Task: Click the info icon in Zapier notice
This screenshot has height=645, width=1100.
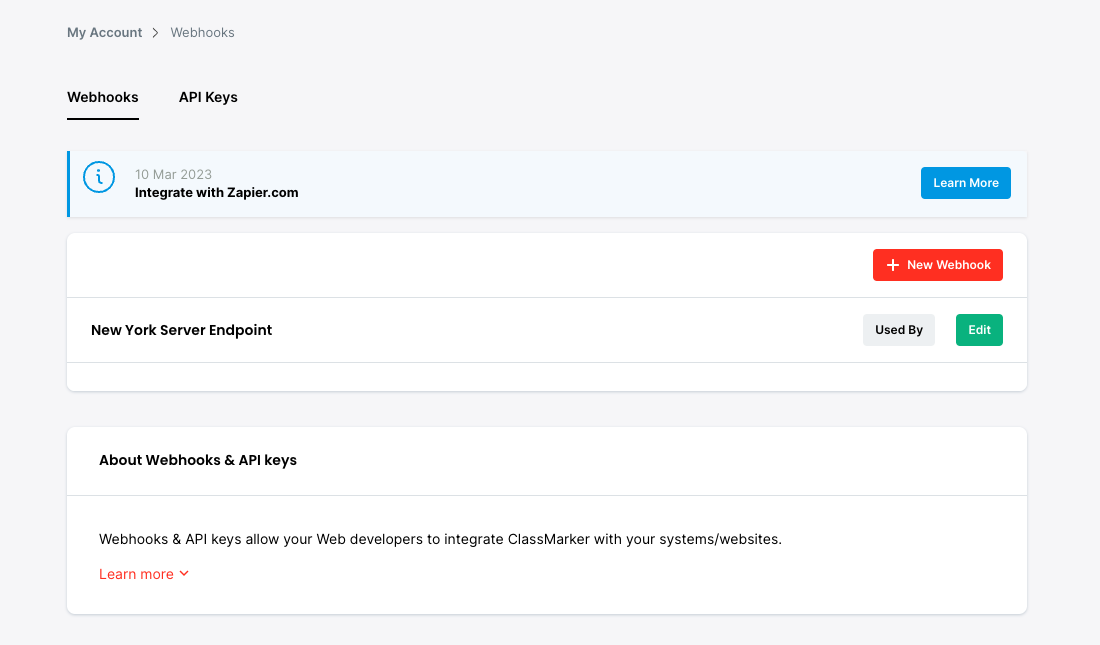Action: point(99,177)
